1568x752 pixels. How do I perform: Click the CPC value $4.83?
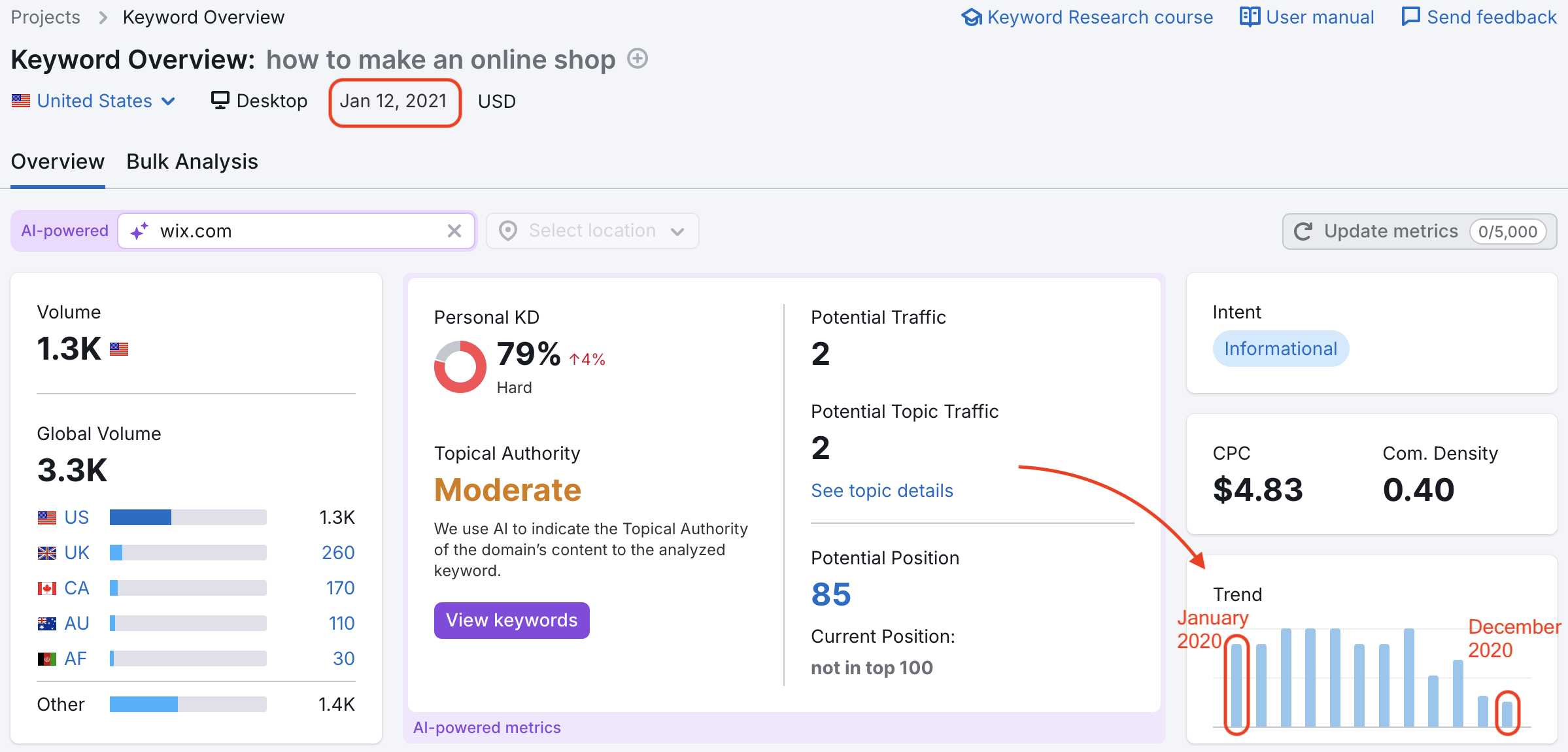tap(1258, 490)
